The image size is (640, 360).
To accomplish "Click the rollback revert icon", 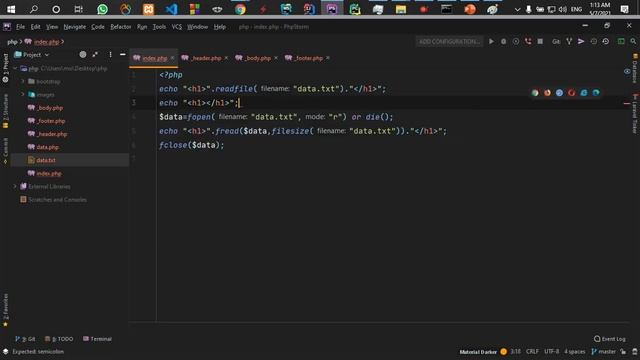I will click(606, 42).
